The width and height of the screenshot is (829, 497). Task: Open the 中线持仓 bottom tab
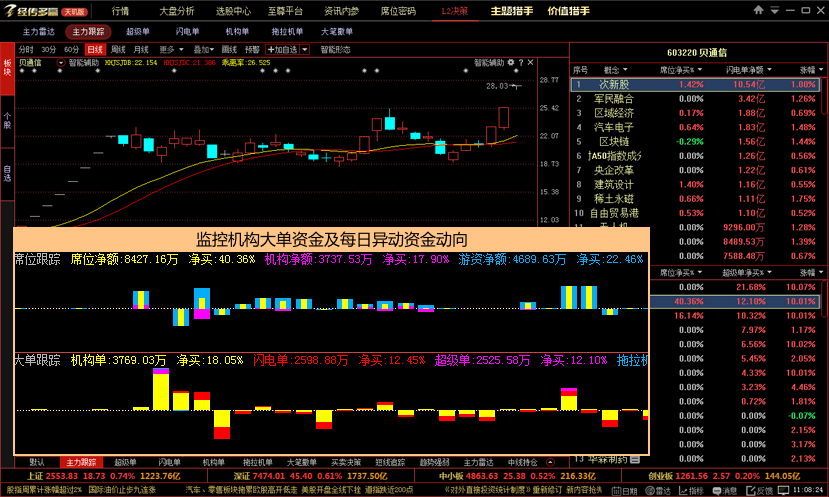point(522,463)
